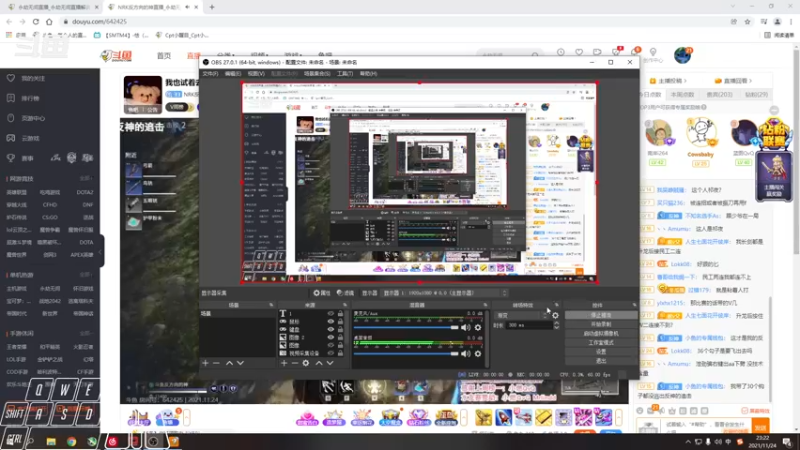
Task: Expand 全部 next to 手游休闲 section in sidebar
Action: tap(86, 333)
